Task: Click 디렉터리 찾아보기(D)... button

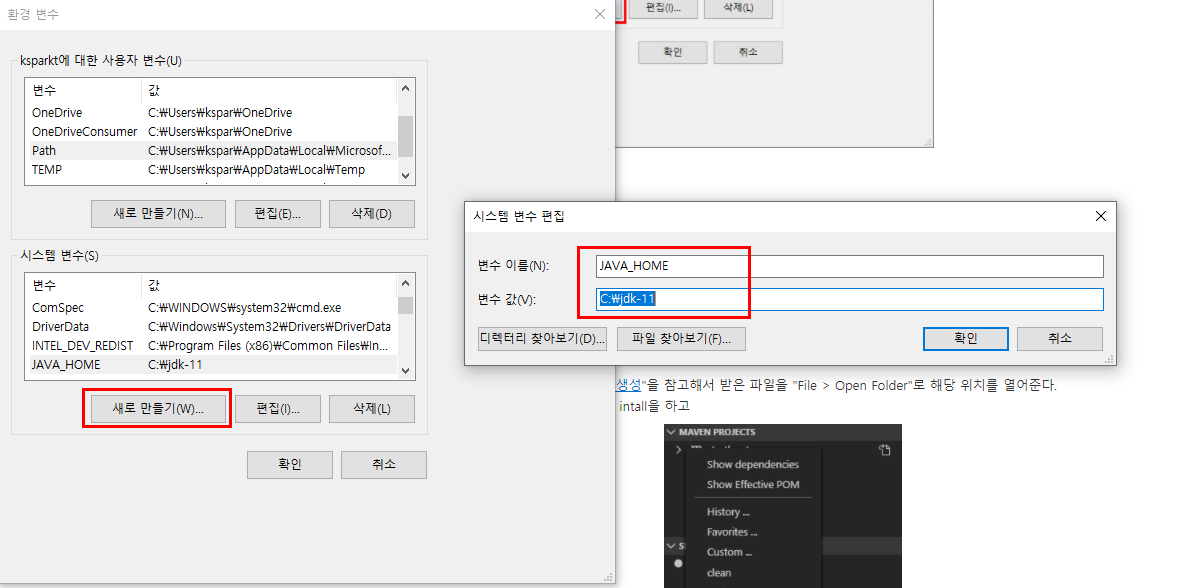Action: tap(542, 339)
